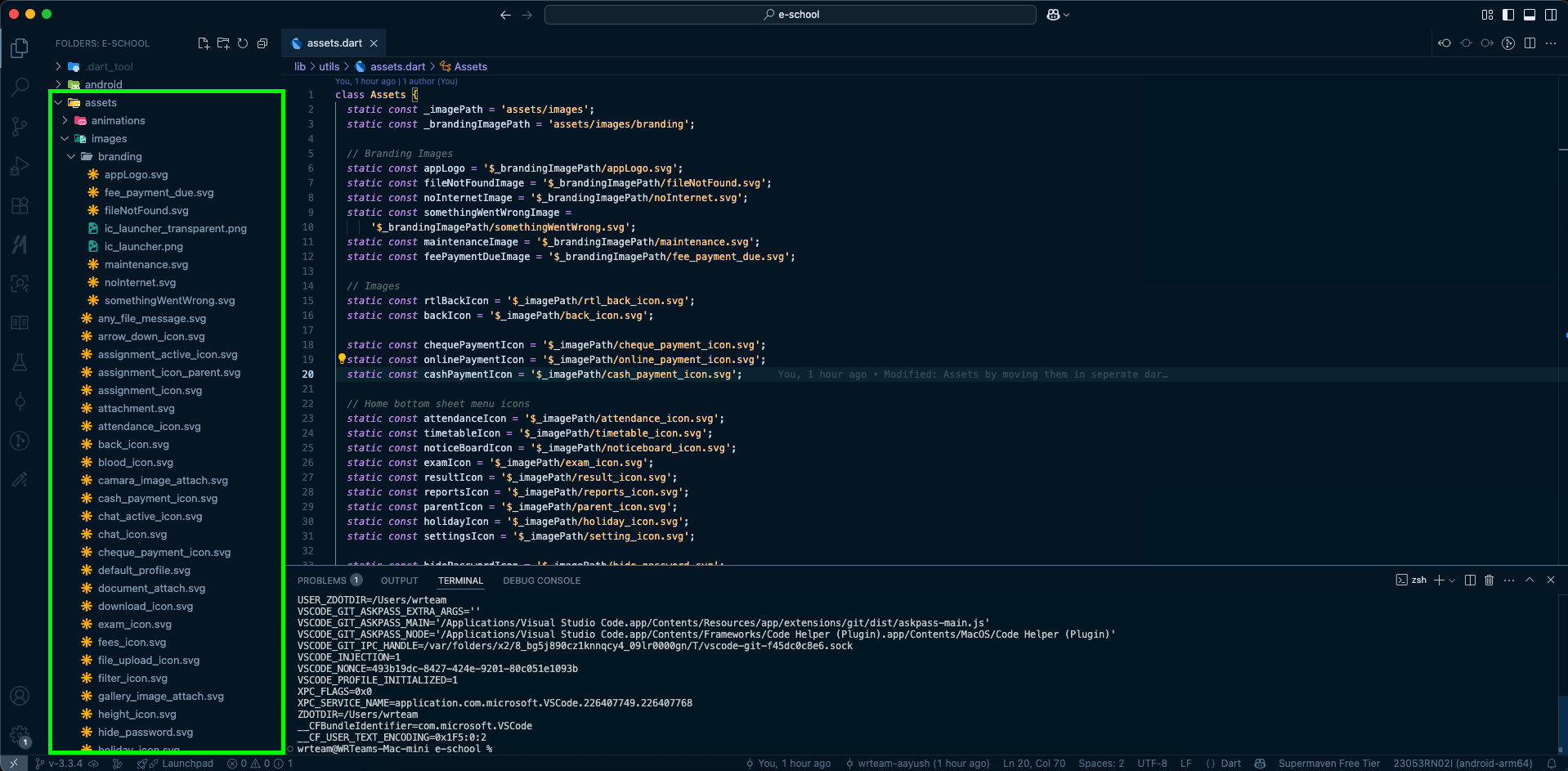The image size is (1568, 771).
Task: Split the terminal pane
Action: 1470,580
